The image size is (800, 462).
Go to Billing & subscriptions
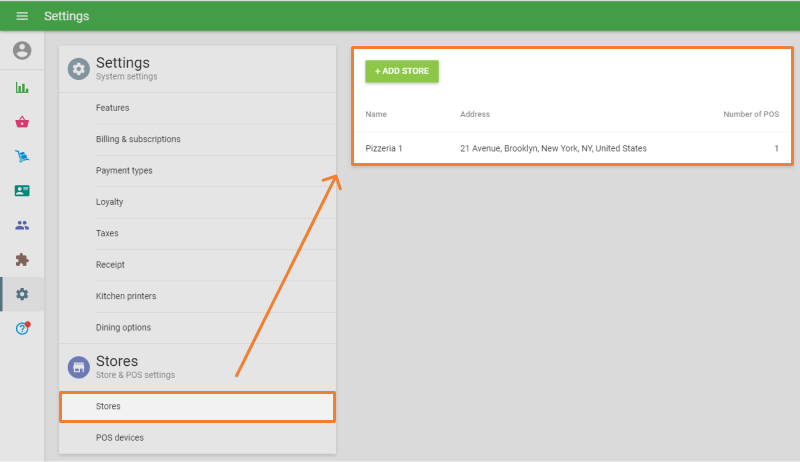pyautogui.click(x=138, y=139)
